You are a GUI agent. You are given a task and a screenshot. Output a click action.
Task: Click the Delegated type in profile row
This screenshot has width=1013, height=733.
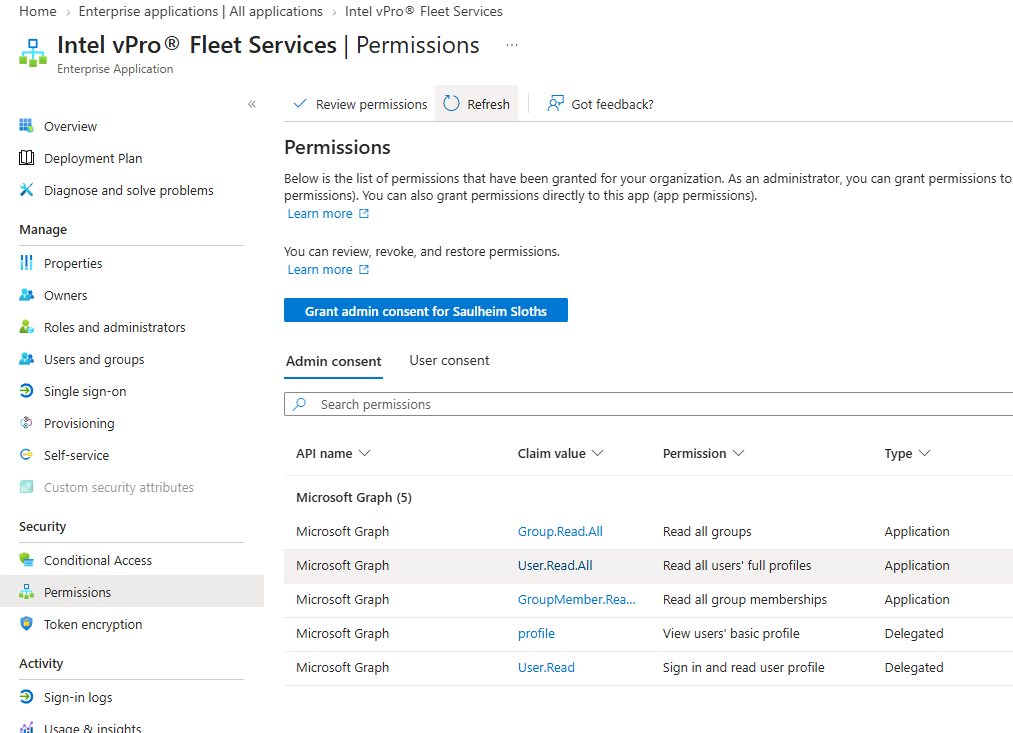(914, 634)
